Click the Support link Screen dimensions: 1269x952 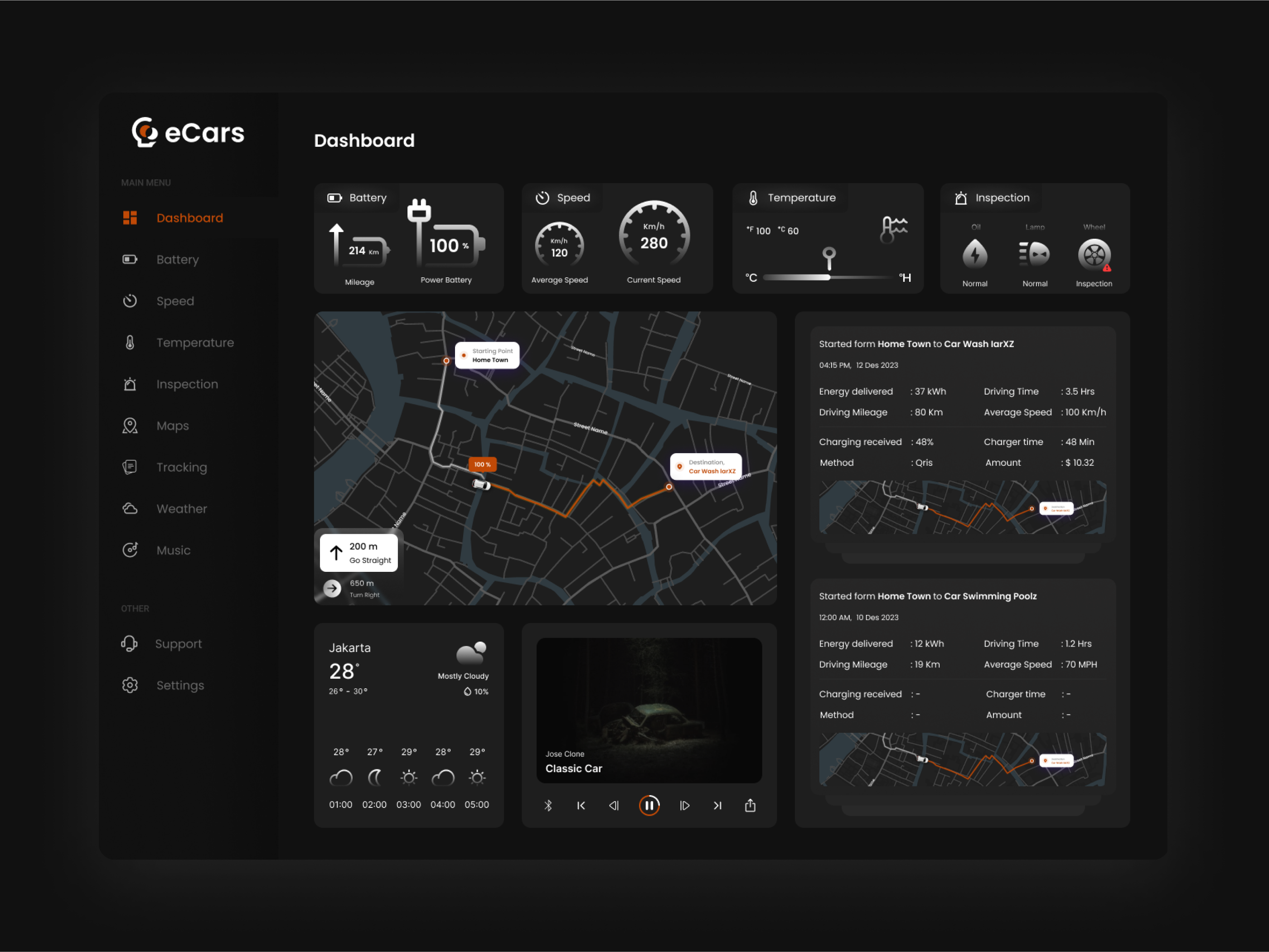click(x=179, y=643)
